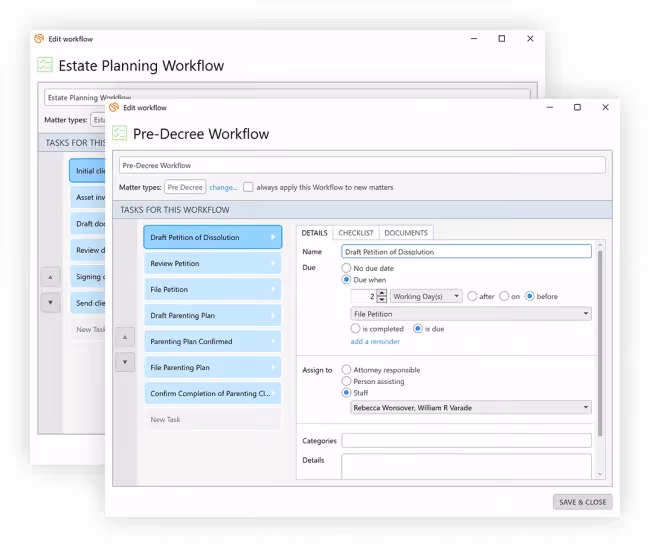
Task: Select the Signing task in the Estate Planning window
Action: tap(87, 276)
